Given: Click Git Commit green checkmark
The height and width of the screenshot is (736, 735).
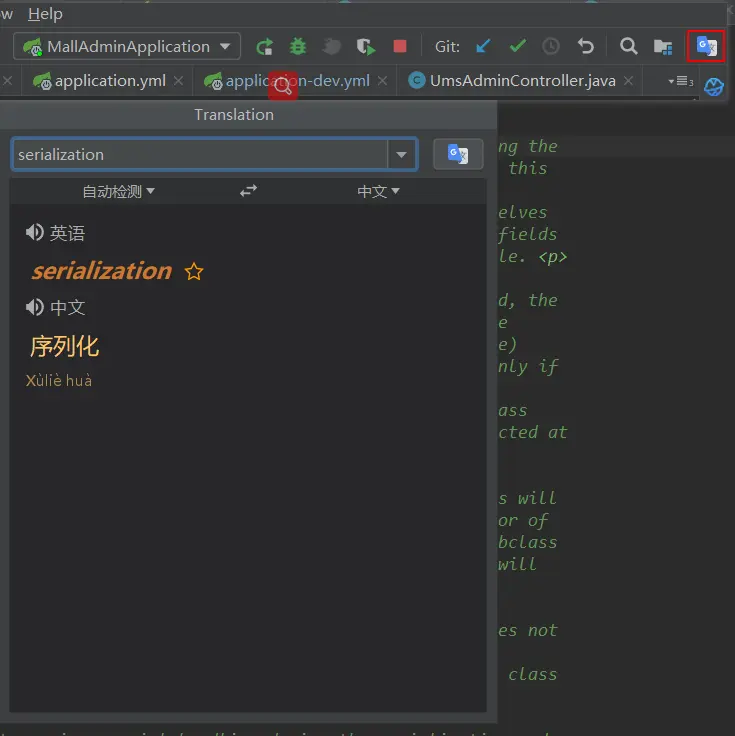Looking at the screenshot, I should click(518, 46).
